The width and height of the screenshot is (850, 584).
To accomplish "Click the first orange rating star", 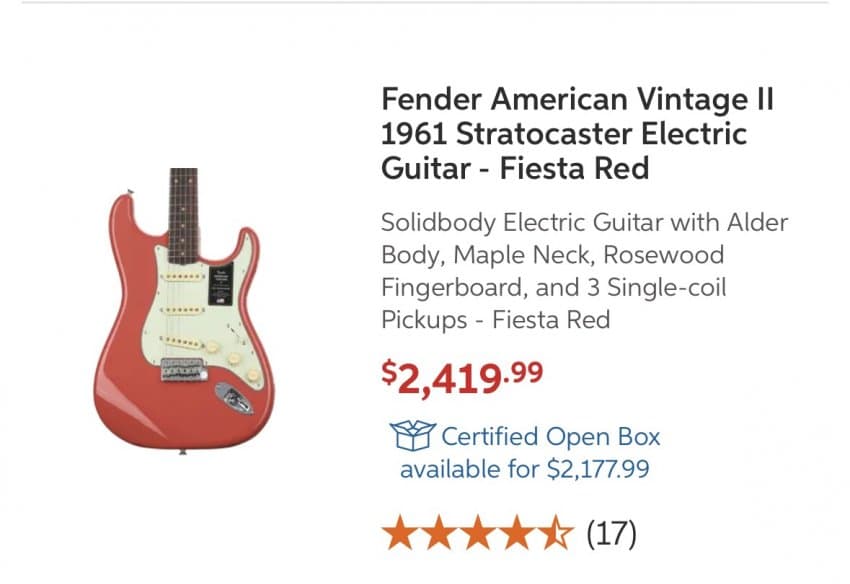I will (x=401, y=533).
